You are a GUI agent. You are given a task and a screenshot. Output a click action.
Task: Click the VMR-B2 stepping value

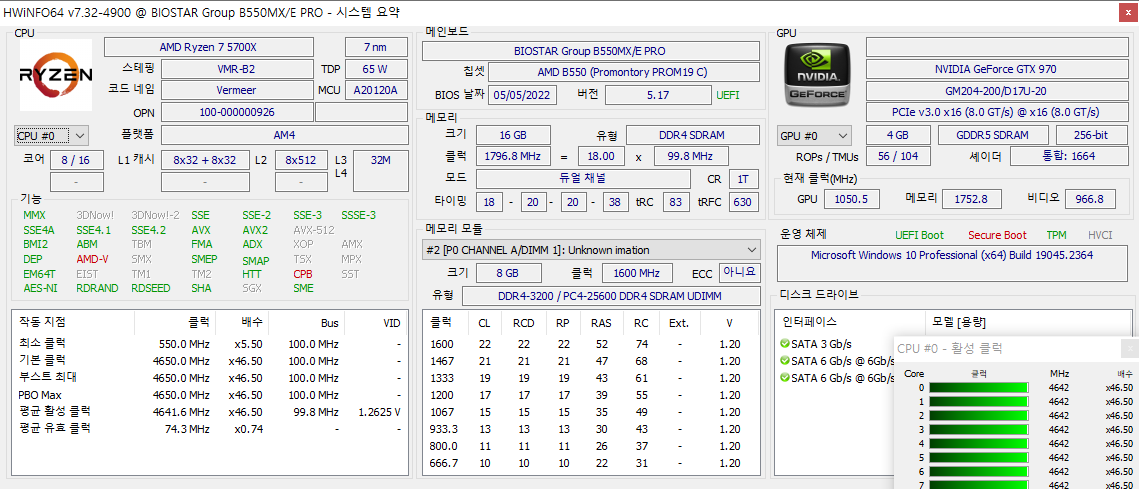coord(236,69)
